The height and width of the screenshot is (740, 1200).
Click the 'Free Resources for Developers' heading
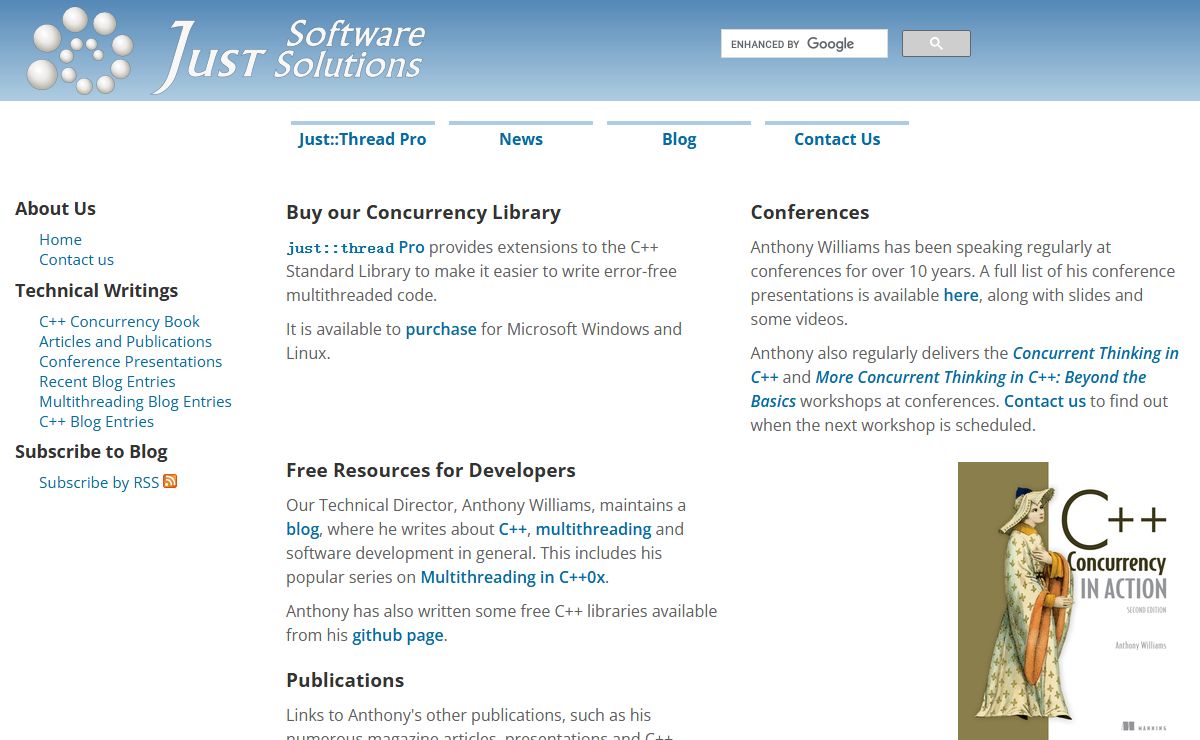(431, 470)
